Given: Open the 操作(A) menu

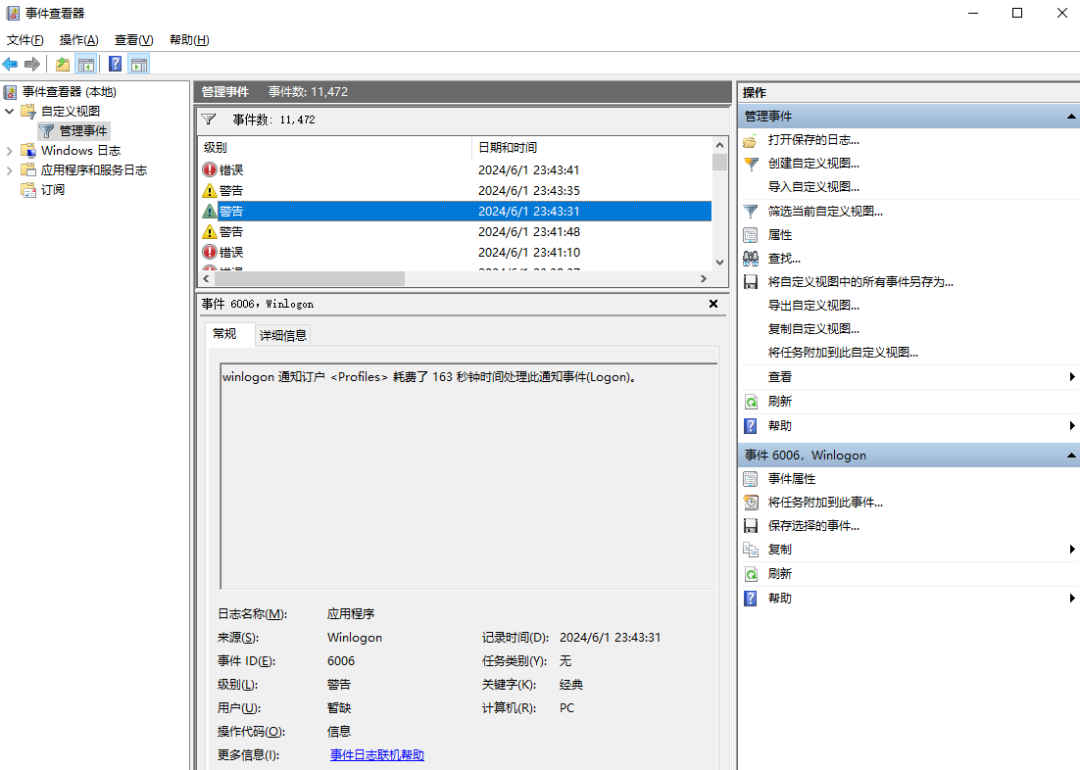Looking at the screenshot, I should 79,40.
